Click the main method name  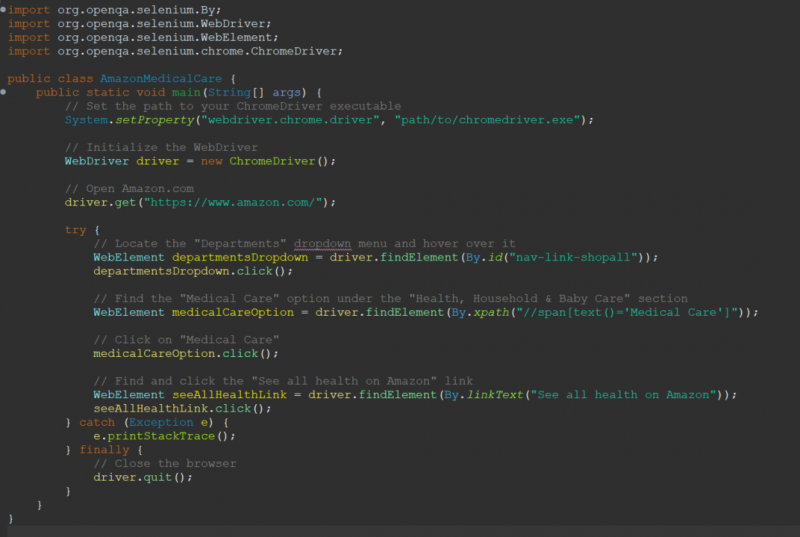(186, 92)
